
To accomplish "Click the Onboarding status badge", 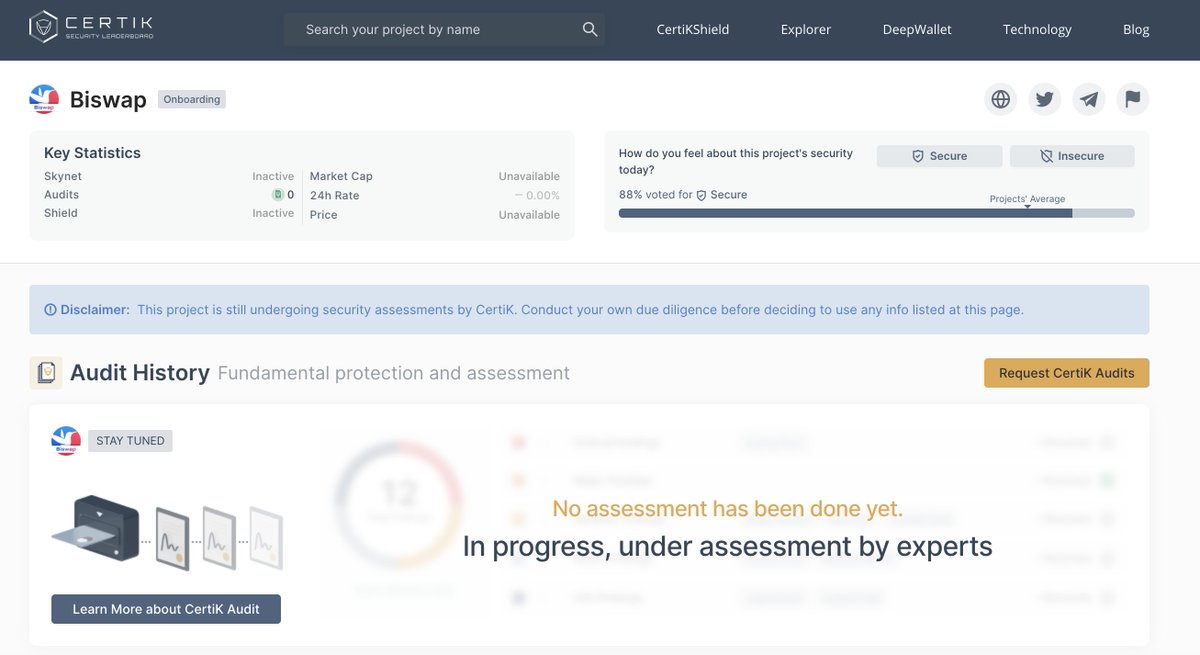I will point(192,99).
